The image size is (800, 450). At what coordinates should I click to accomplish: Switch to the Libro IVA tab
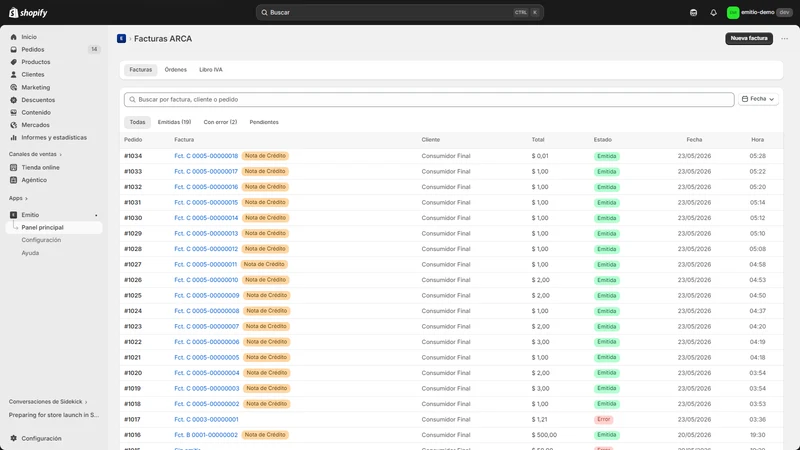tap(211, 69)
